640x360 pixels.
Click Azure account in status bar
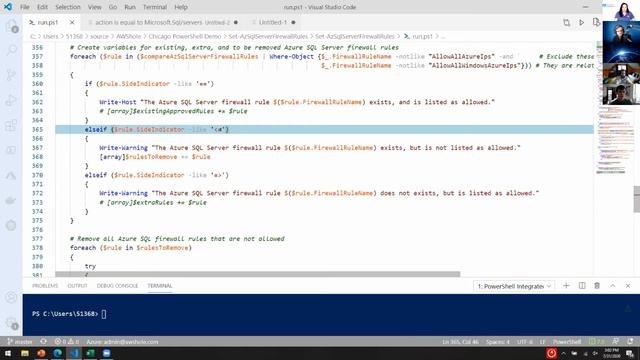pos(122,342)
